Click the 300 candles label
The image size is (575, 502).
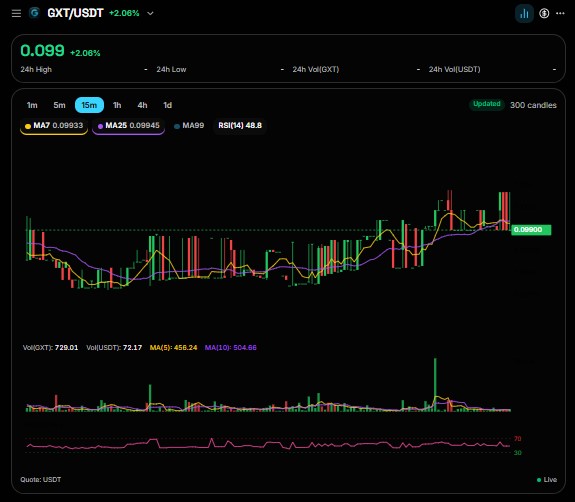533,105
